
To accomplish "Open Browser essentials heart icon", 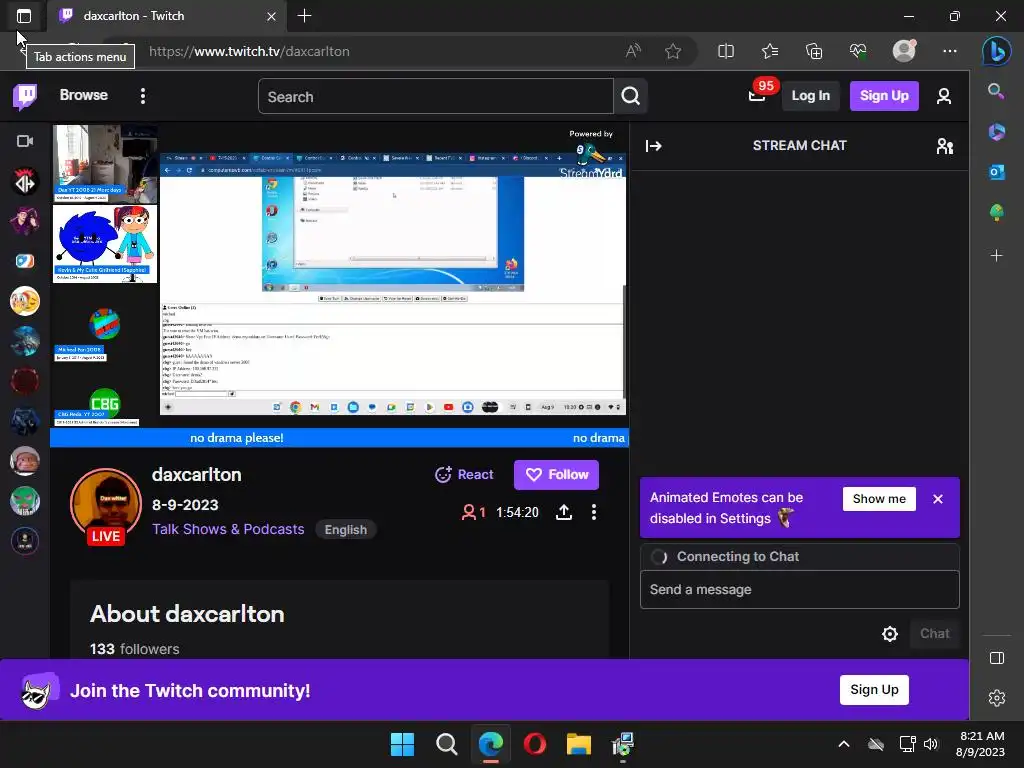I will [858, 51].
